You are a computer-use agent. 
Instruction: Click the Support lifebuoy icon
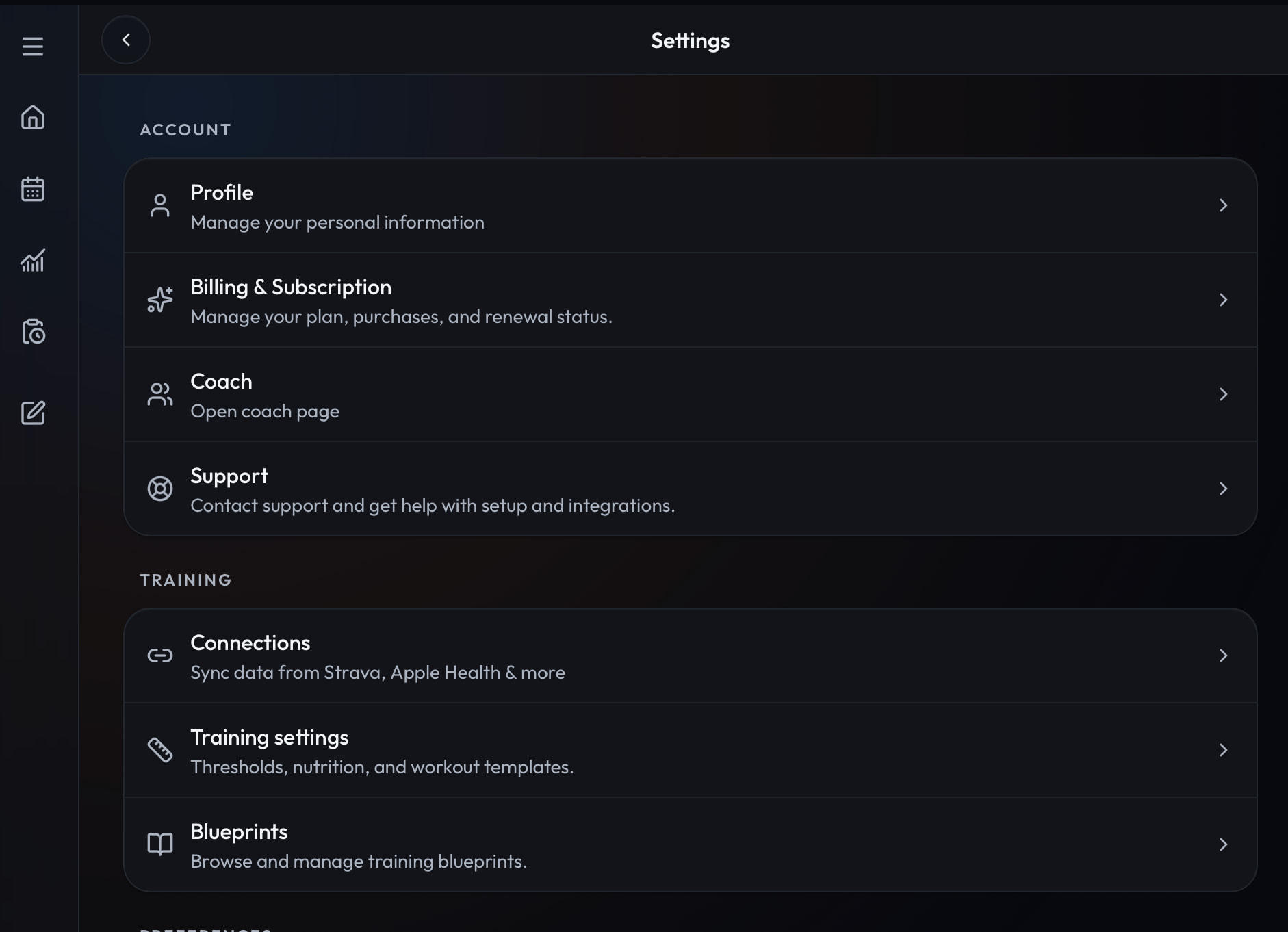(x=160, y=489)
